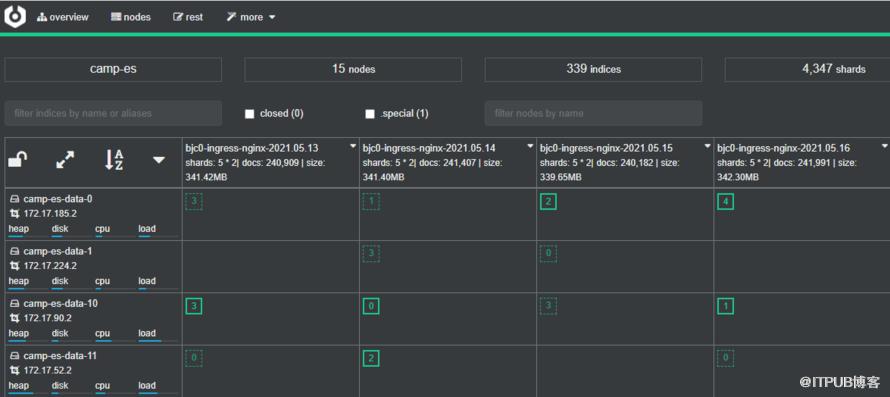
Task: Click node name camp-es-data-1
Action: [x=56, y=251]
